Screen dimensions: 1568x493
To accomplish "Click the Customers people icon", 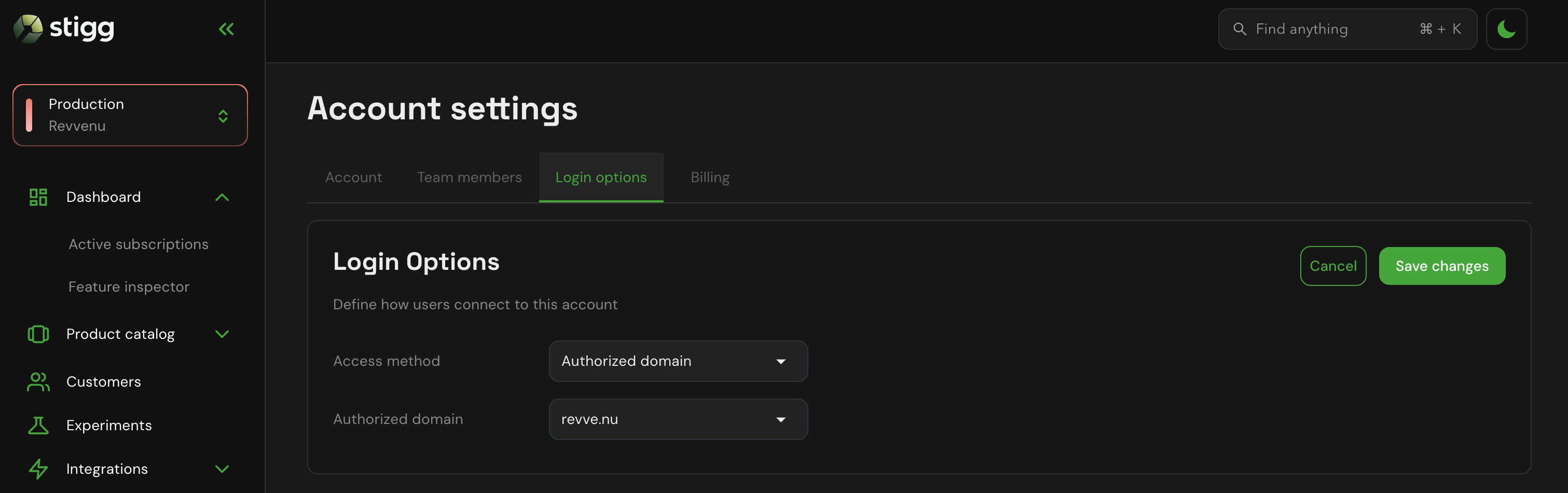I will point(38,381).
